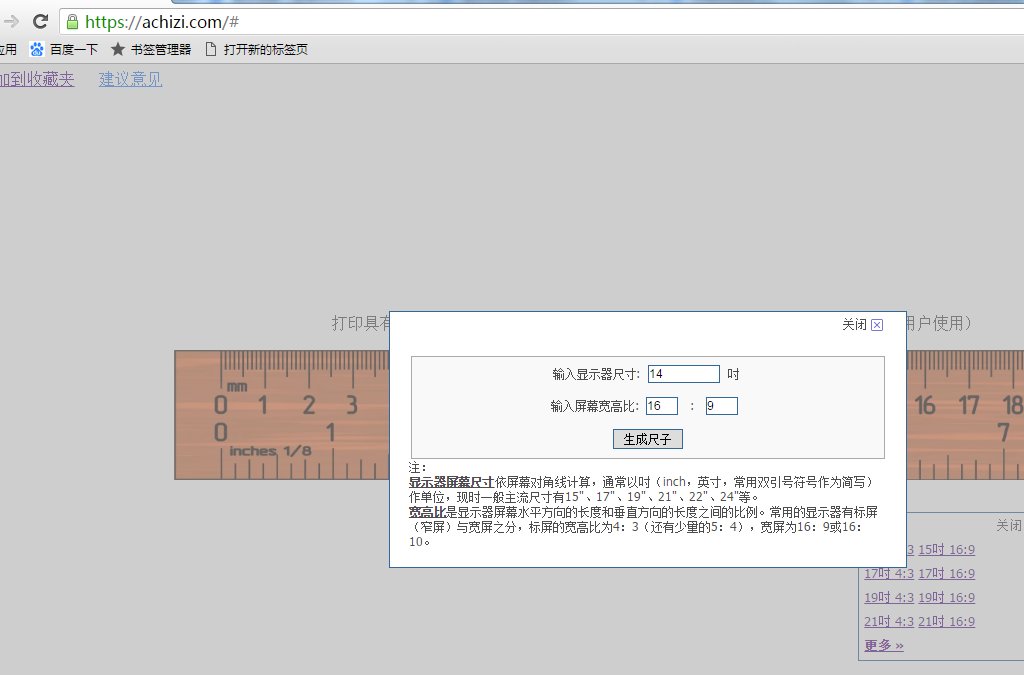Image resolution: width=1024 pixels, height=675 pixels.
Task: Select the 19吋 4:3 preset link
Action: point(889,598)
